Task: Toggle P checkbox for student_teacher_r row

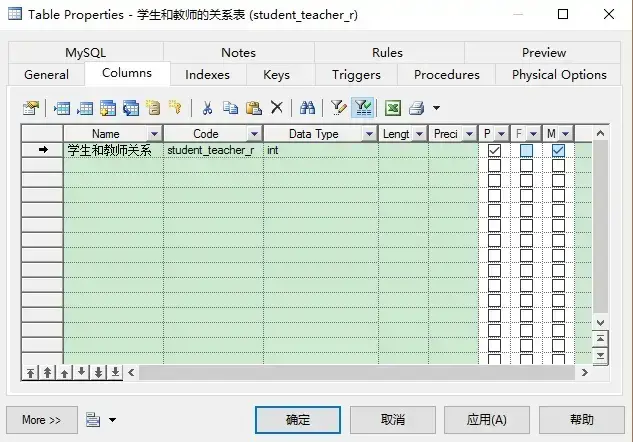Action: coord(494,151)
